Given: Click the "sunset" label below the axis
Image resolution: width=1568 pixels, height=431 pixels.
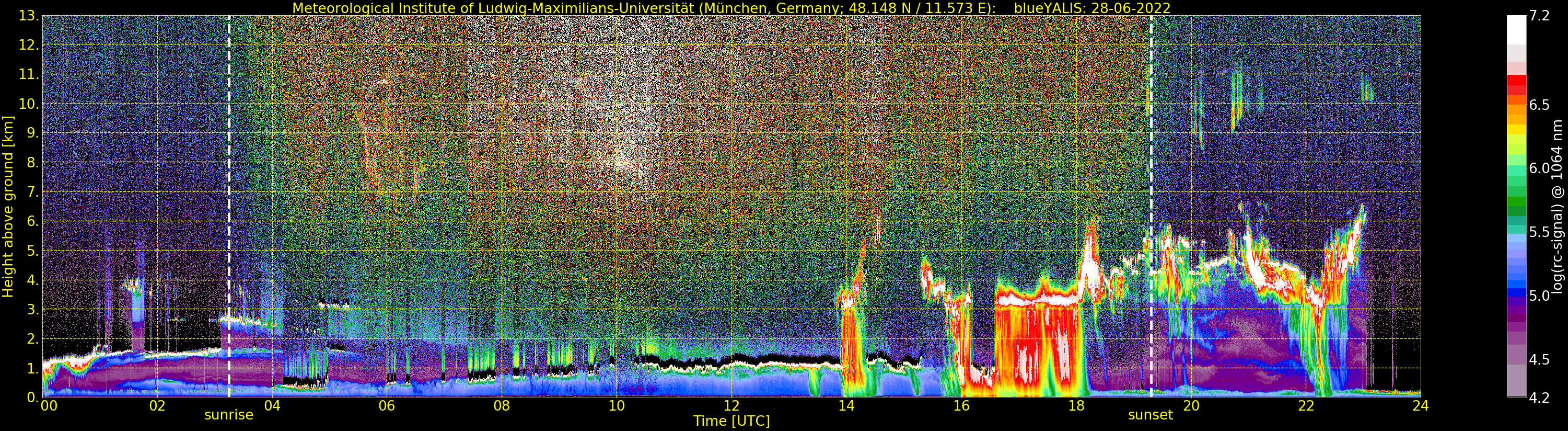Looking at the screenshot, I should [1151, 415].
